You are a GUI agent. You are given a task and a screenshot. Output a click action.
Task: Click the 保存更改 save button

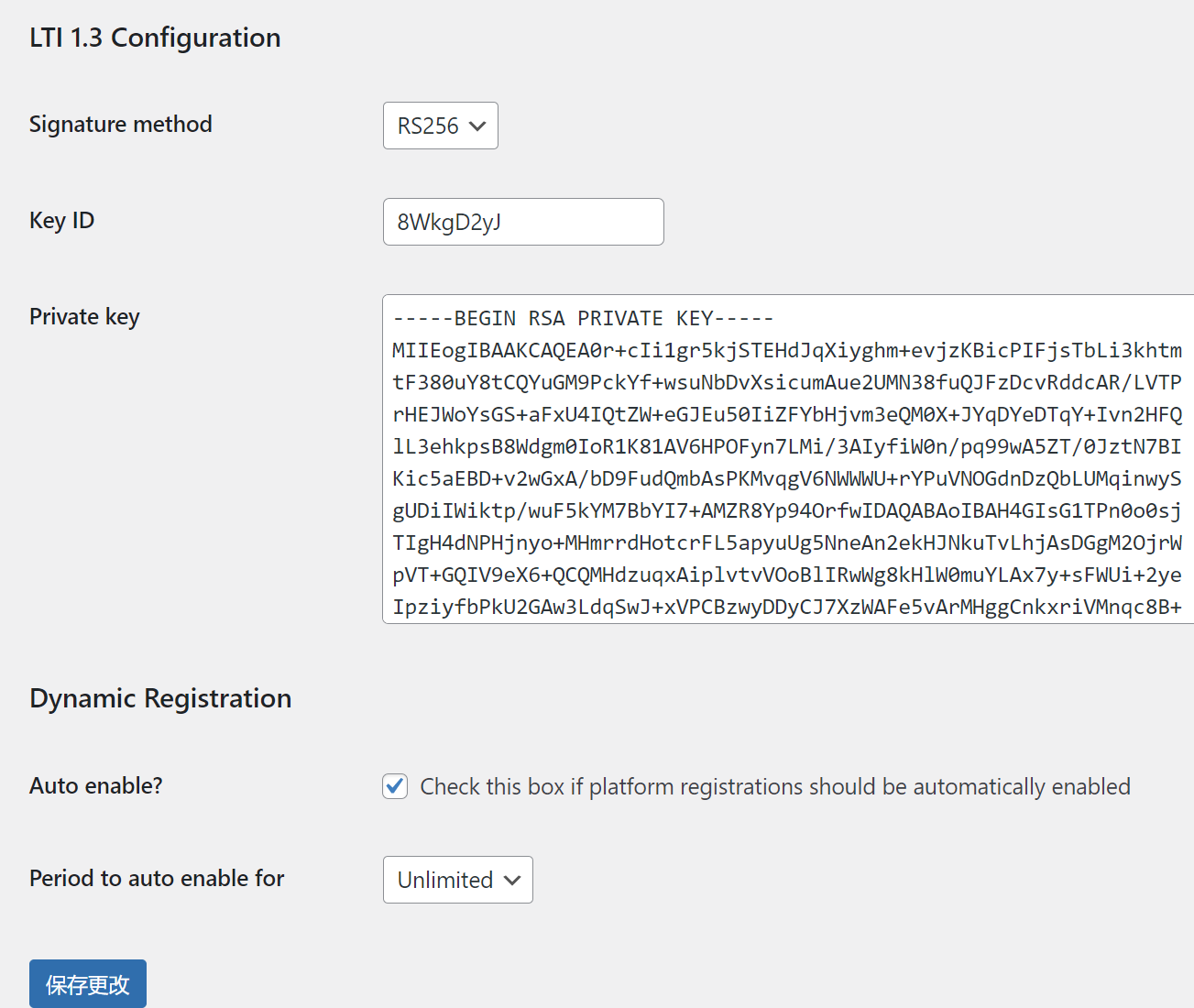coord(87,982)
